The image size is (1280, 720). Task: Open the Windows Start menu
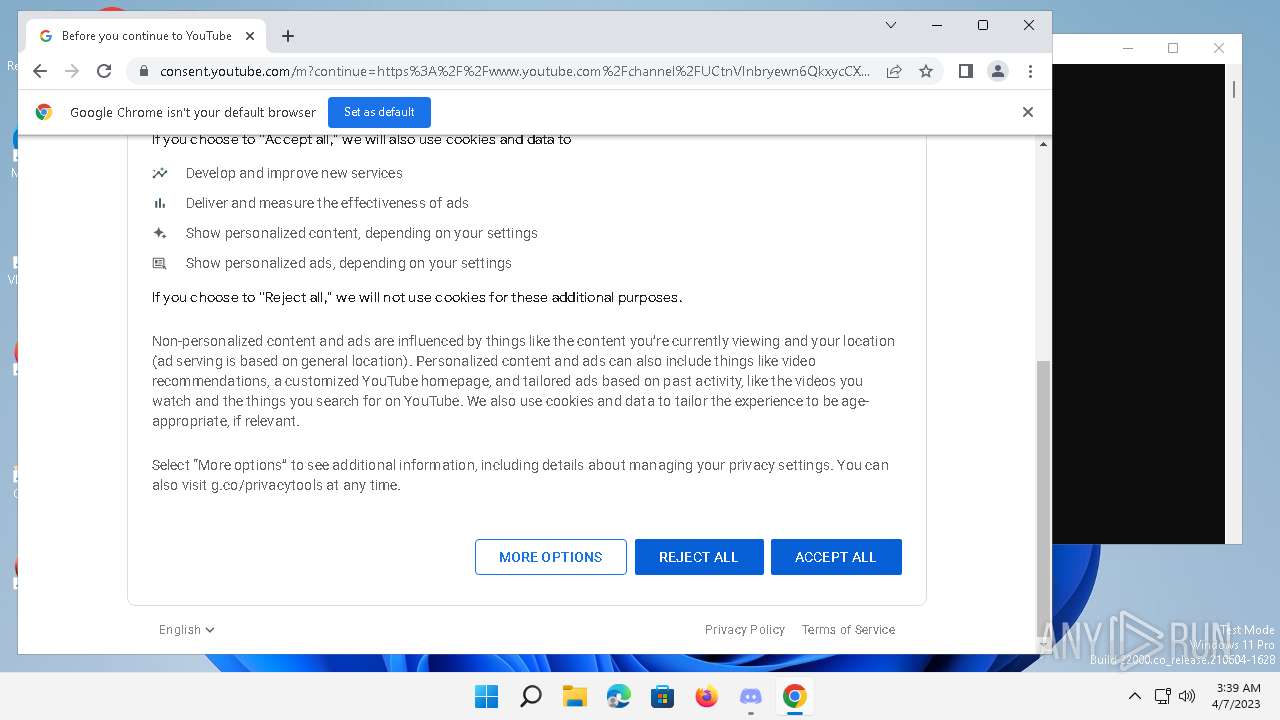(x=487, y=697)
